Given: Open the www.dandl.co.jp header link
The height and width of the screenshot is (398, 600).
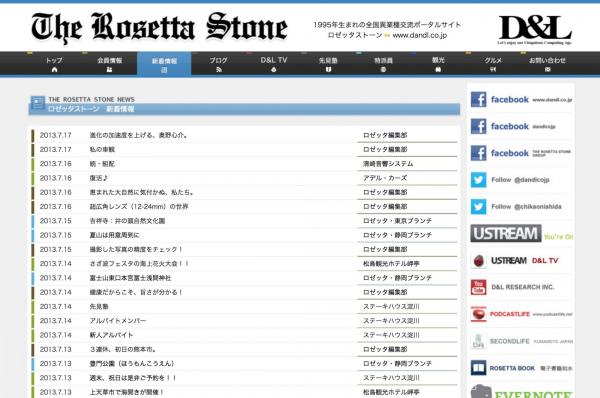Looking at the screenshot, I should pos(419,35).
